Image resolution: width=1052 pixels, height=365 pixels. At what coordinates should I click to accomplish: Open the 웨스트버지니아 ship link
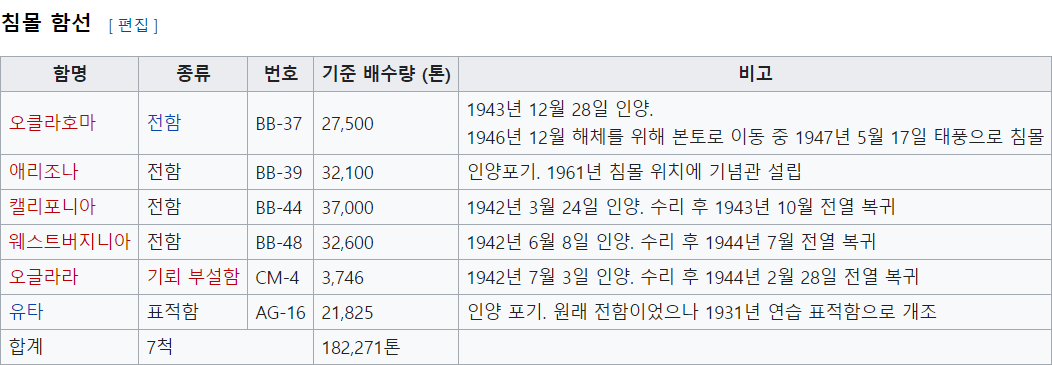point(70,242)
